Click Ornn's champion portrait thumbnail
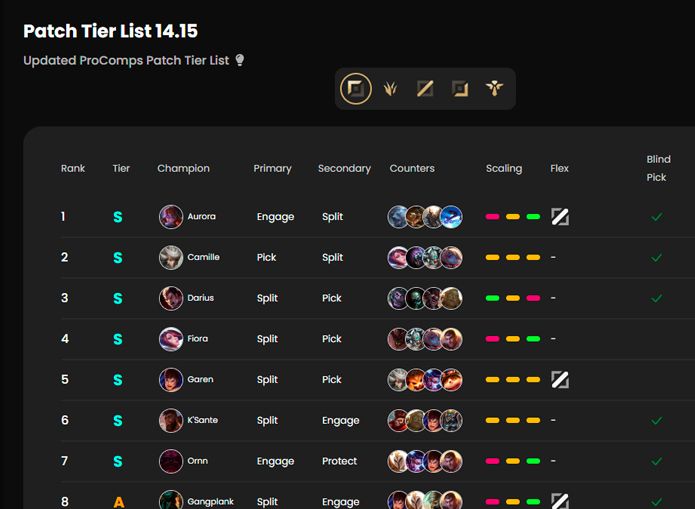The height and width of the screenshot is (509, 695). point(171,461)
